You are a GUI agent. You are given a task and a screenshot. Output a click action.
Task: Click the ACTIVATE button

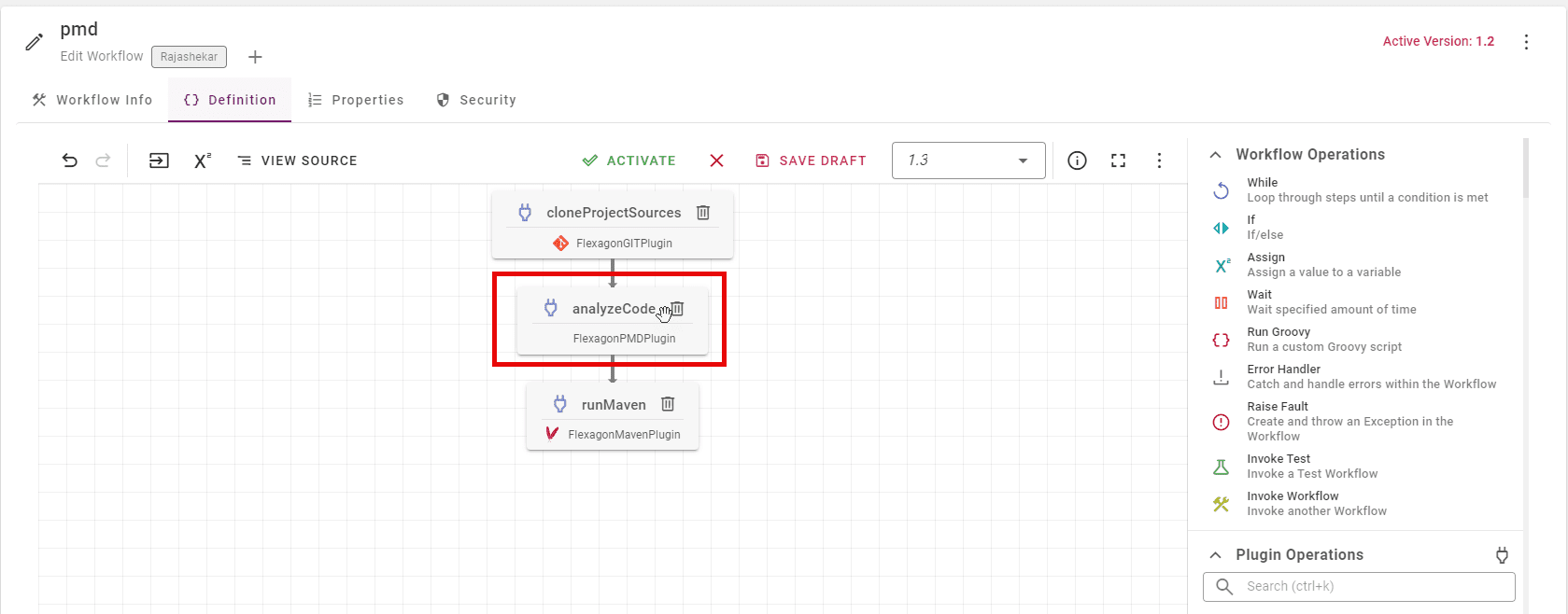(629, 160)
